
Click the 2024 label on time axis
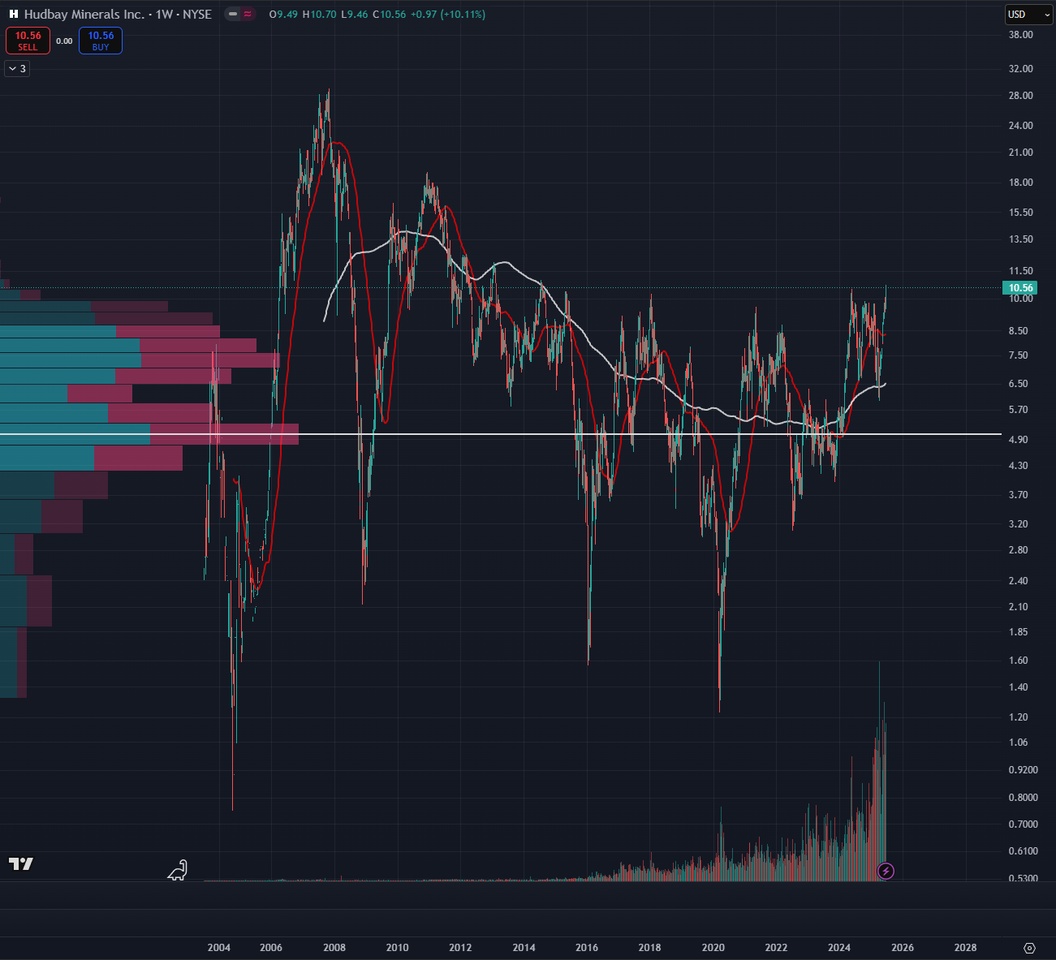839,947
